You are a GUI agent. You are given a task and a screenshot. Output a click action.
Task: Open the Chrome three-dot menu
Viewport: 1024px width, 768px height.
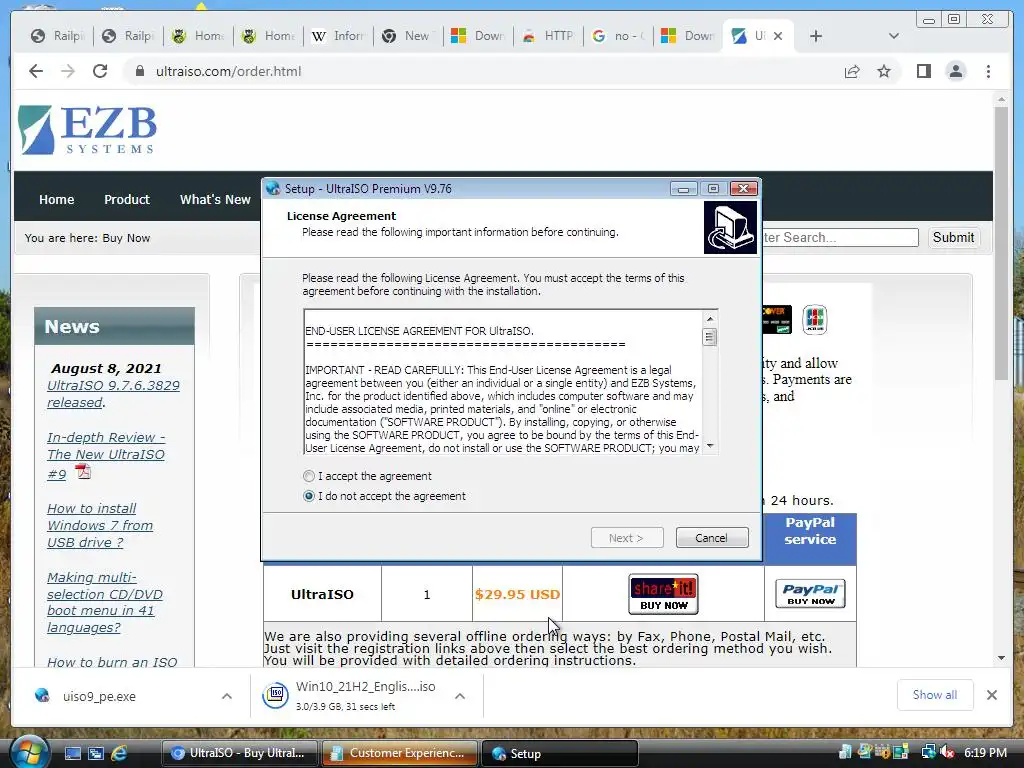[x=988, y=71]
